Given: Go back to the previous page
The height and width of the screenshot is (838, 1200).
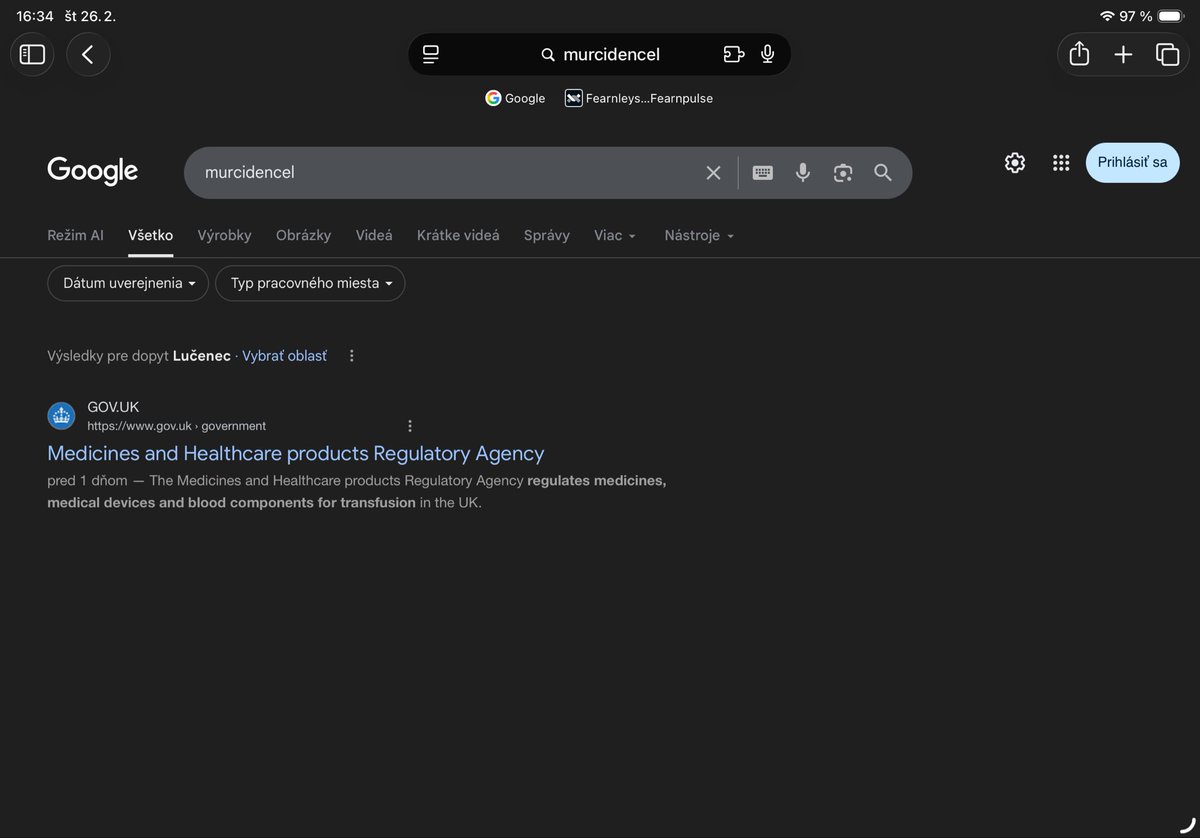Looking at the screenshot, I should coord(88,54).
